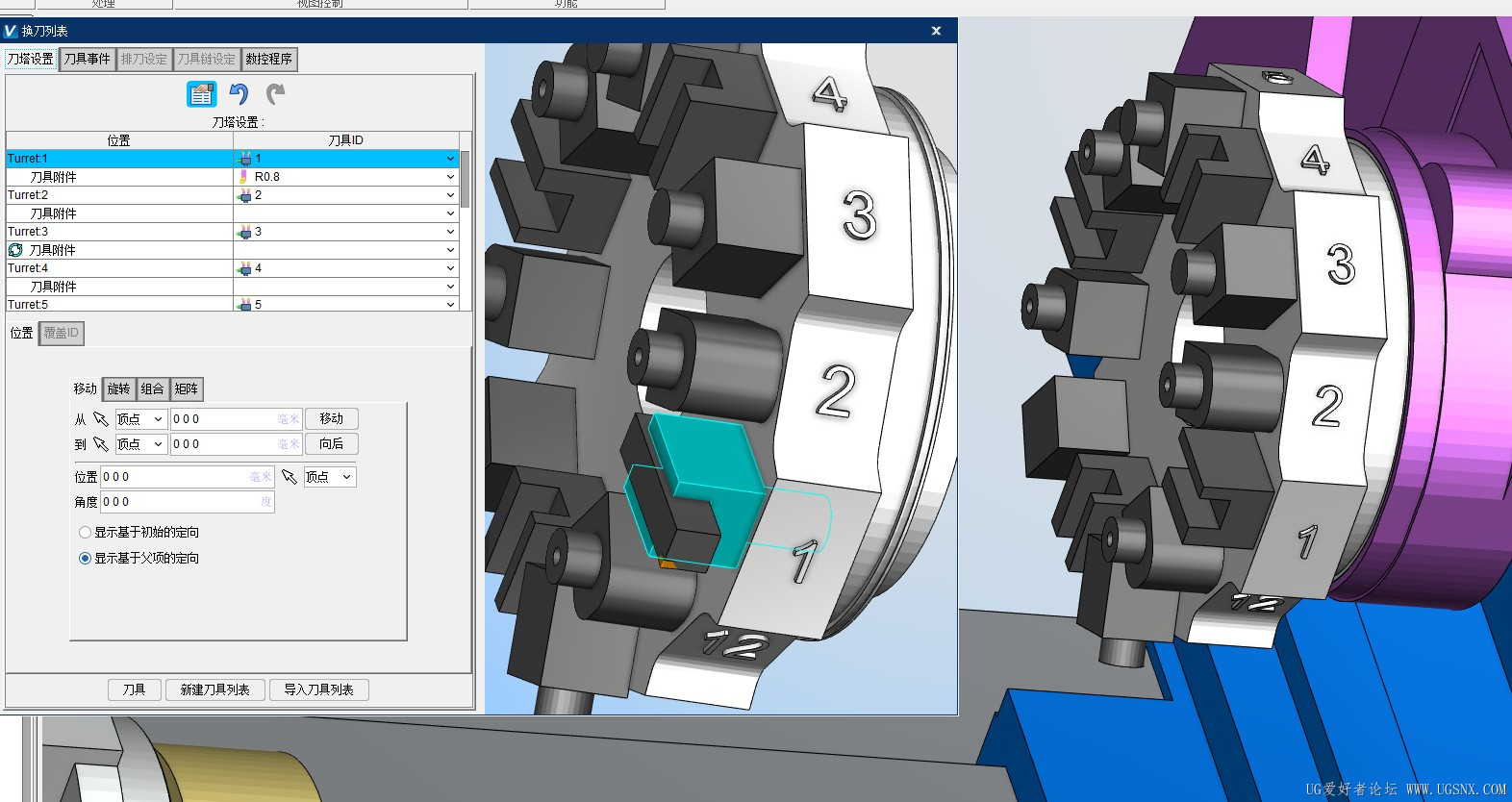Open the 组合 tab
The height and width of the screenshot is (802, 1512).
tap(153, 389)
